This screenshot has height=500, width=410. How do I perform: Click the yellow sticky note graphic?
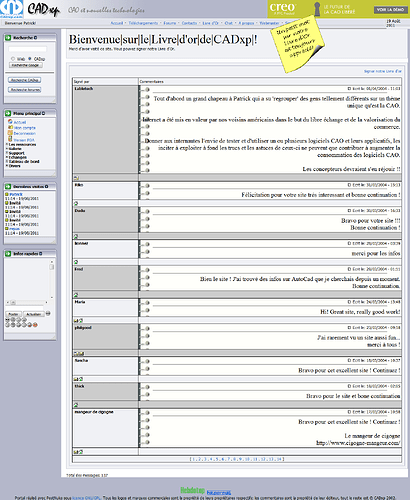297,44
